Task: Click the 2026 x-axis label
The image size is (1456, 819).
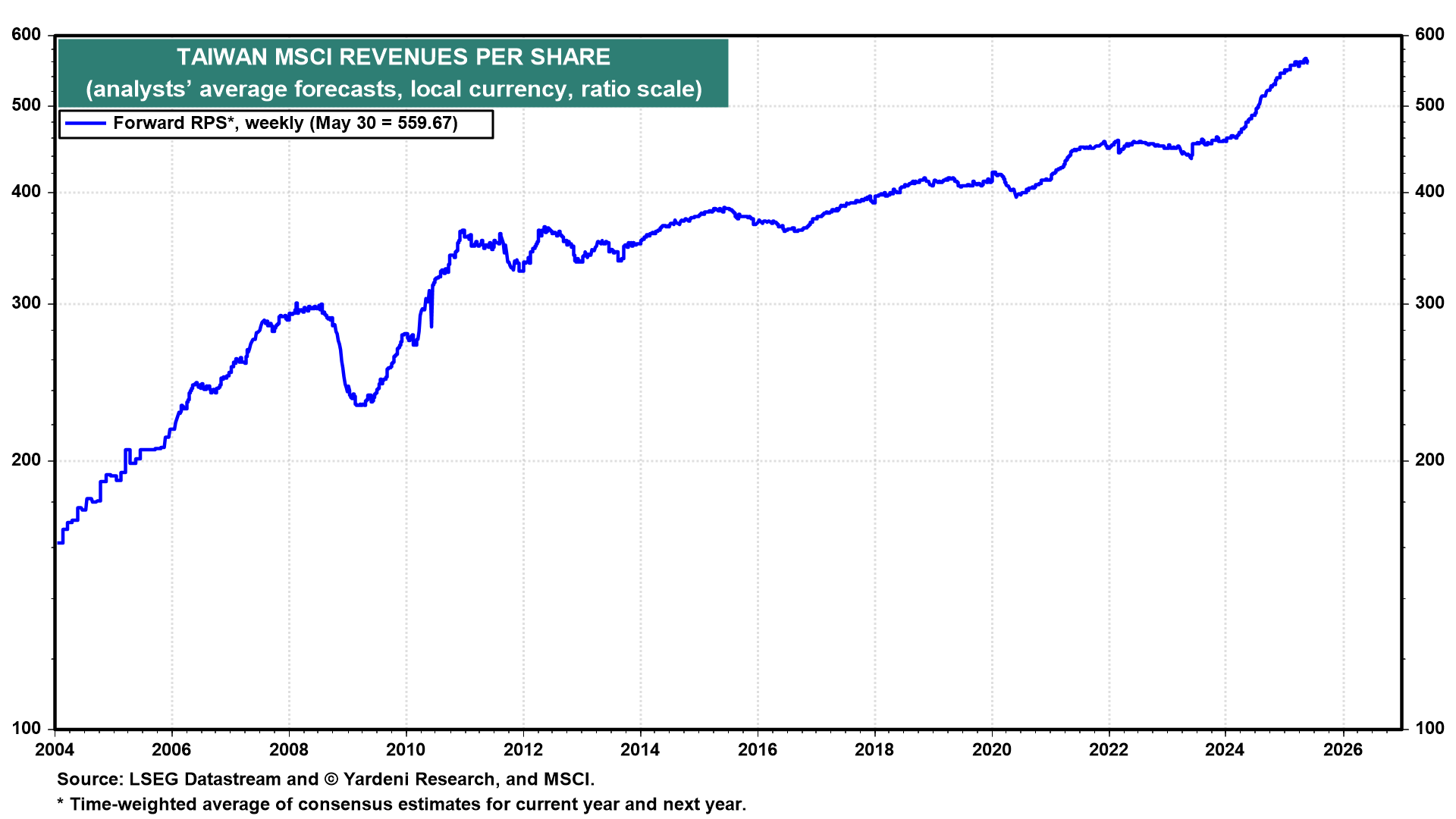Action: (1343, 750)
